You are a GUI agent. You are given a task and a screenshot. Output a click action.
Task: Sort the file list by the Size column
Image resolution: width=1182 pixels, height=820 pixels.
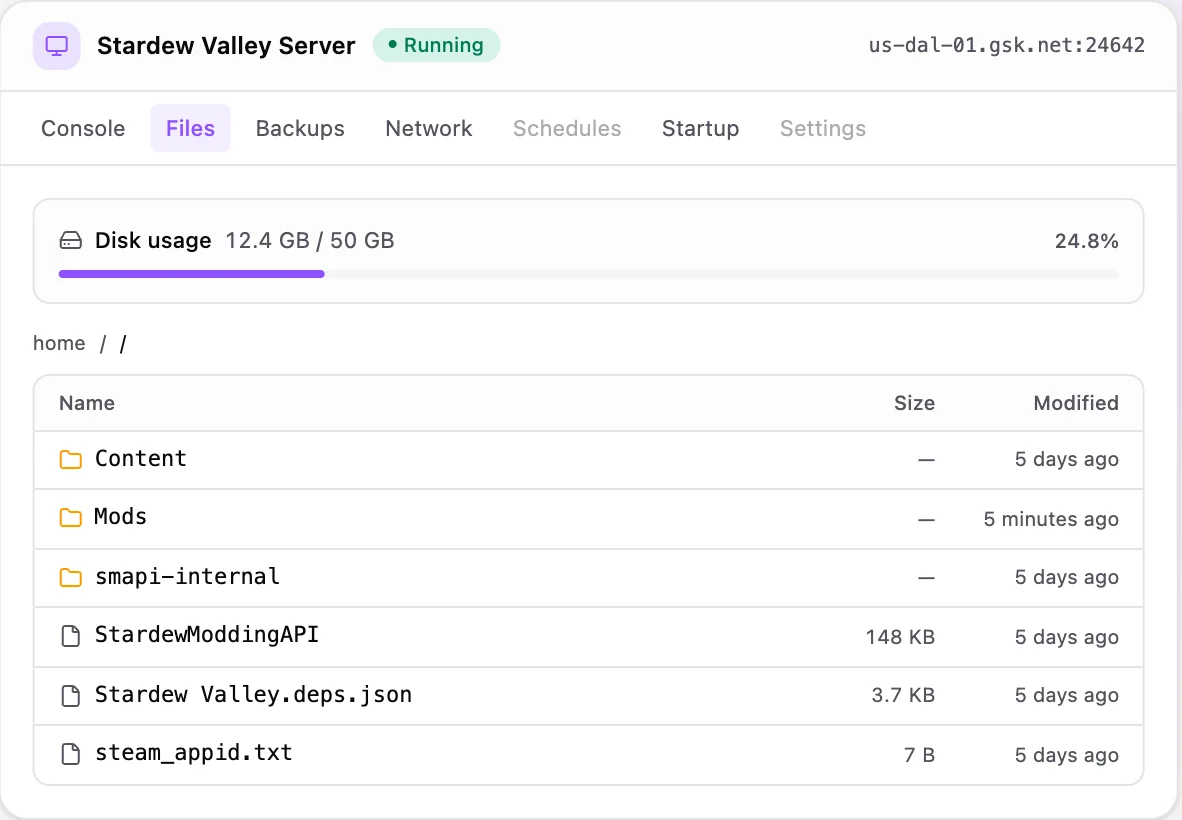[x=914, y=403]
